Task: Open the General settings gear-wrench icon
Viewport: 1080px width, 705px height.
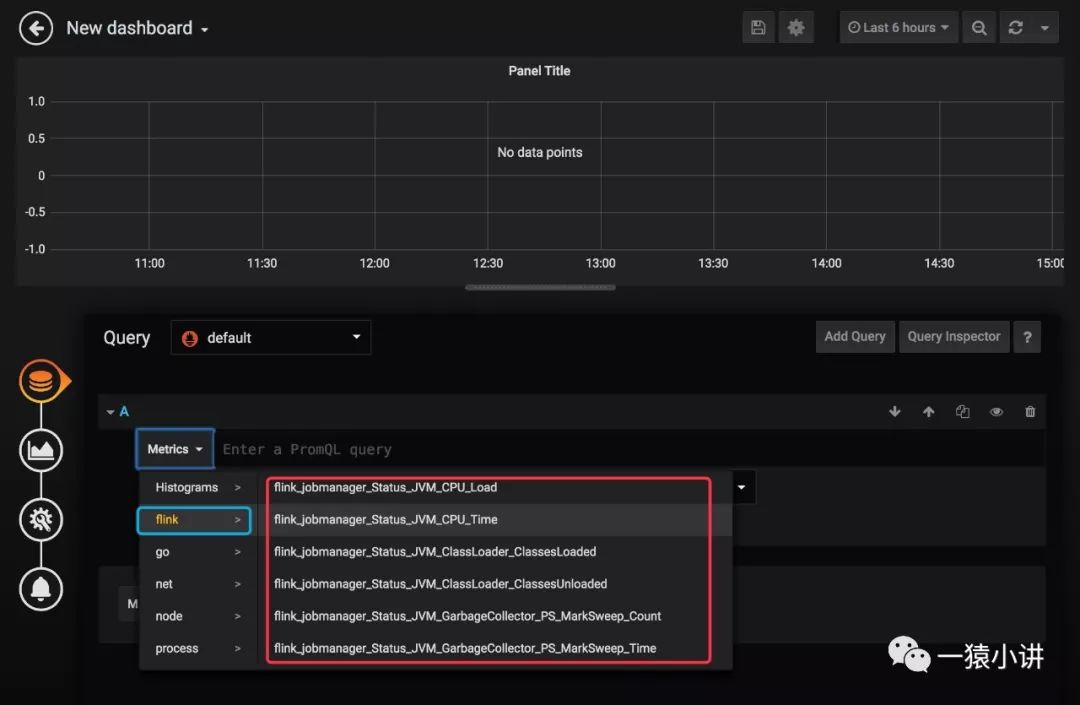Action: coord(41,520)
